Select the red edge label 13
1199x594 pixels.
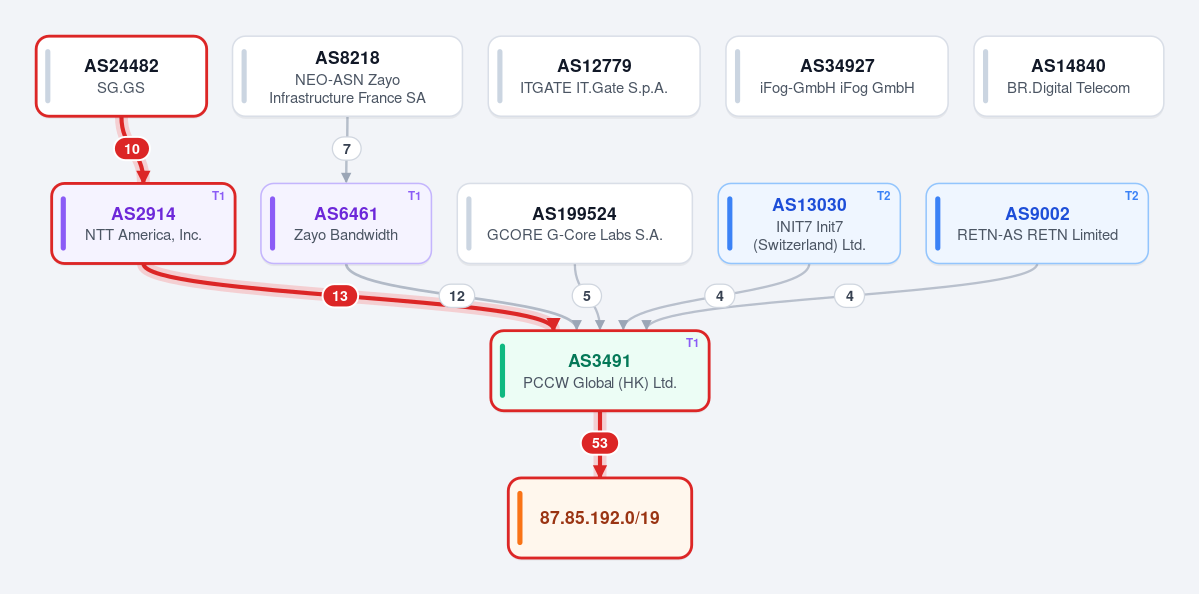(x=340, y=296)
